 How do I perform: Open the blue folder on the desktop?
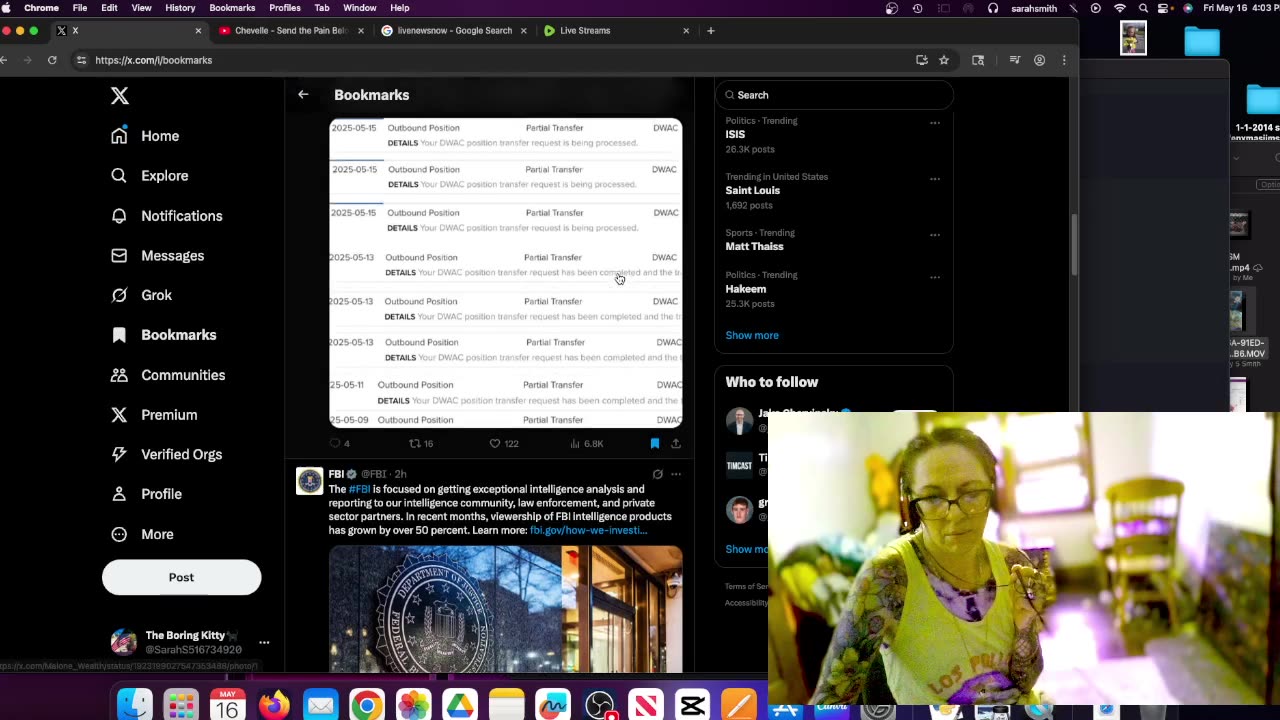pos(1202,41)
